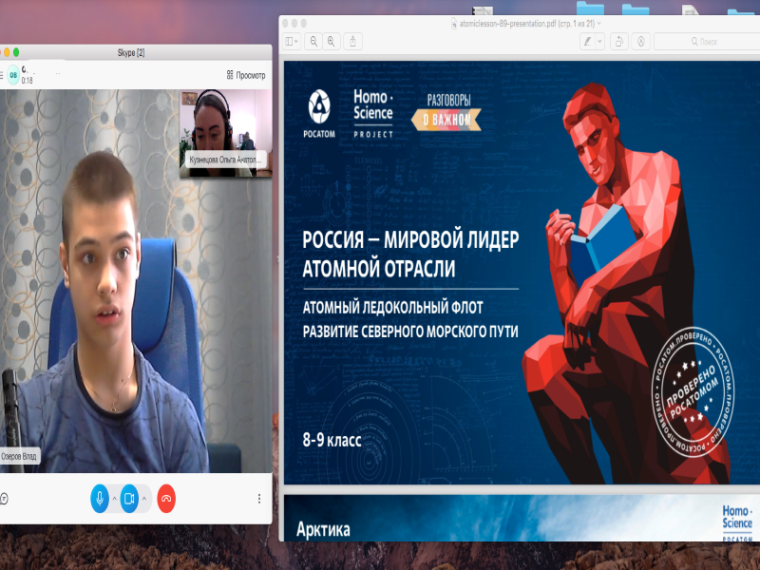Zoom out the PDF in Preview
The image size is (760, 570).
point(314,42)
